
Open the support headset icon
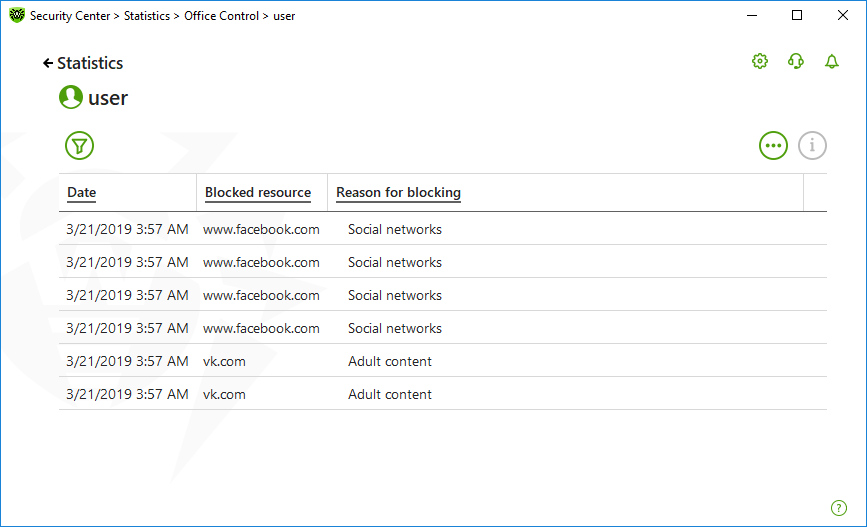point(796,61)
